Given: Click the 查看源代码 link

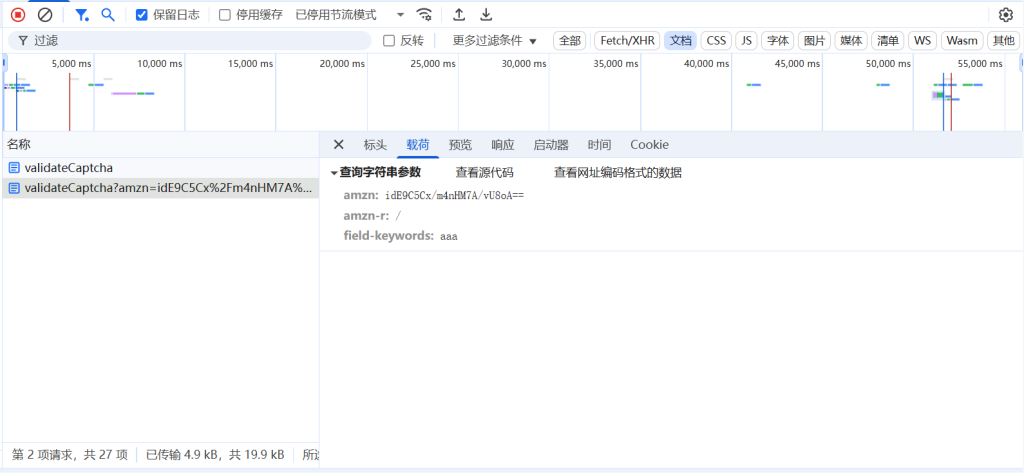Looking at the screenshot, I should [x=484, y=173].
